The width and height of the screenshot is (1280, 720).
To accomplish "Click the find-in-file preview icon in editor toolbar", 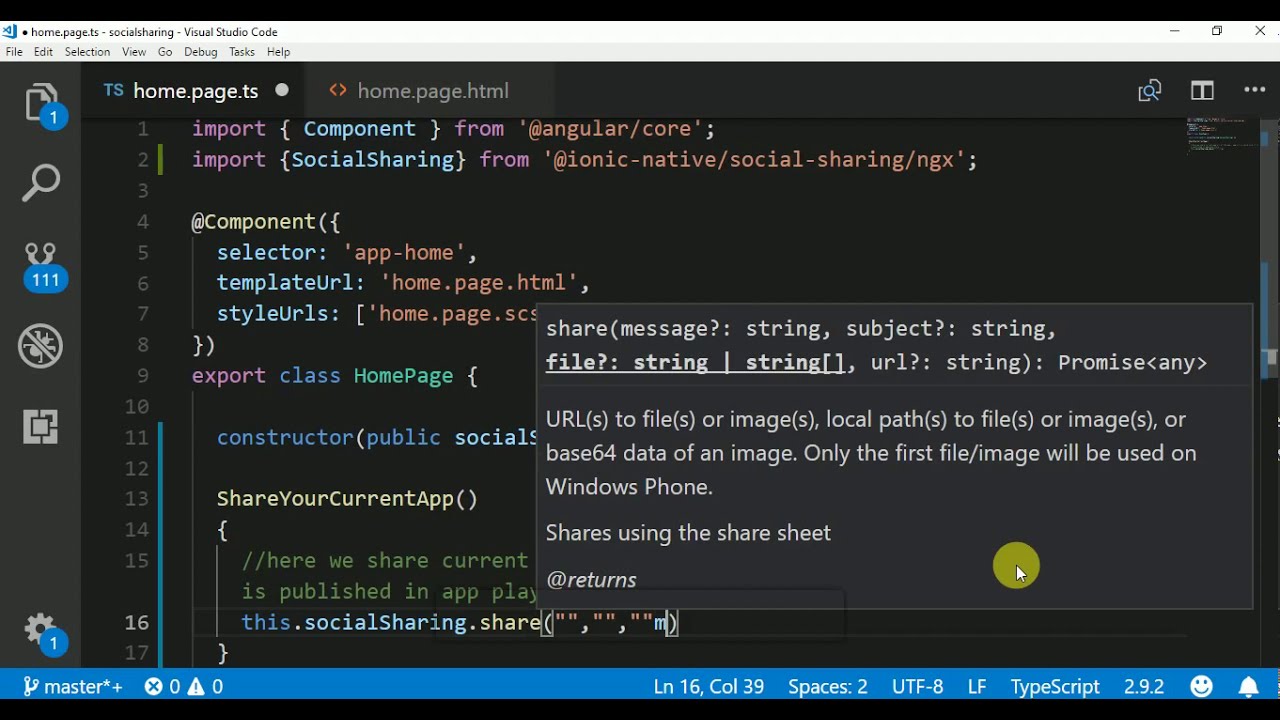I will pos(1150,91).
